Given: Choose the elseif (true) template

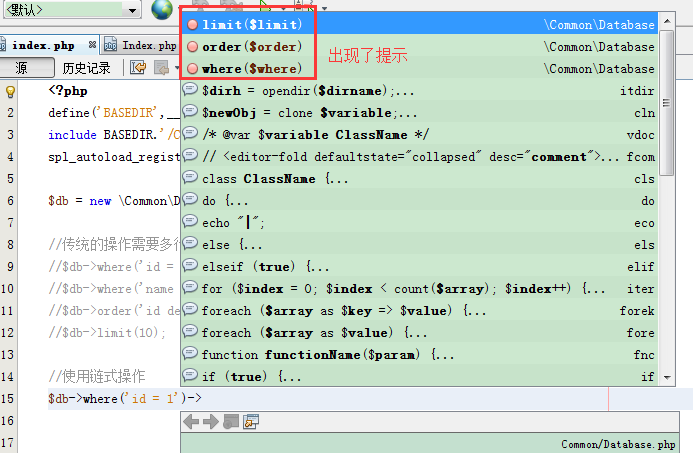Looking at the screenshot, I should (x=419, y=266).
